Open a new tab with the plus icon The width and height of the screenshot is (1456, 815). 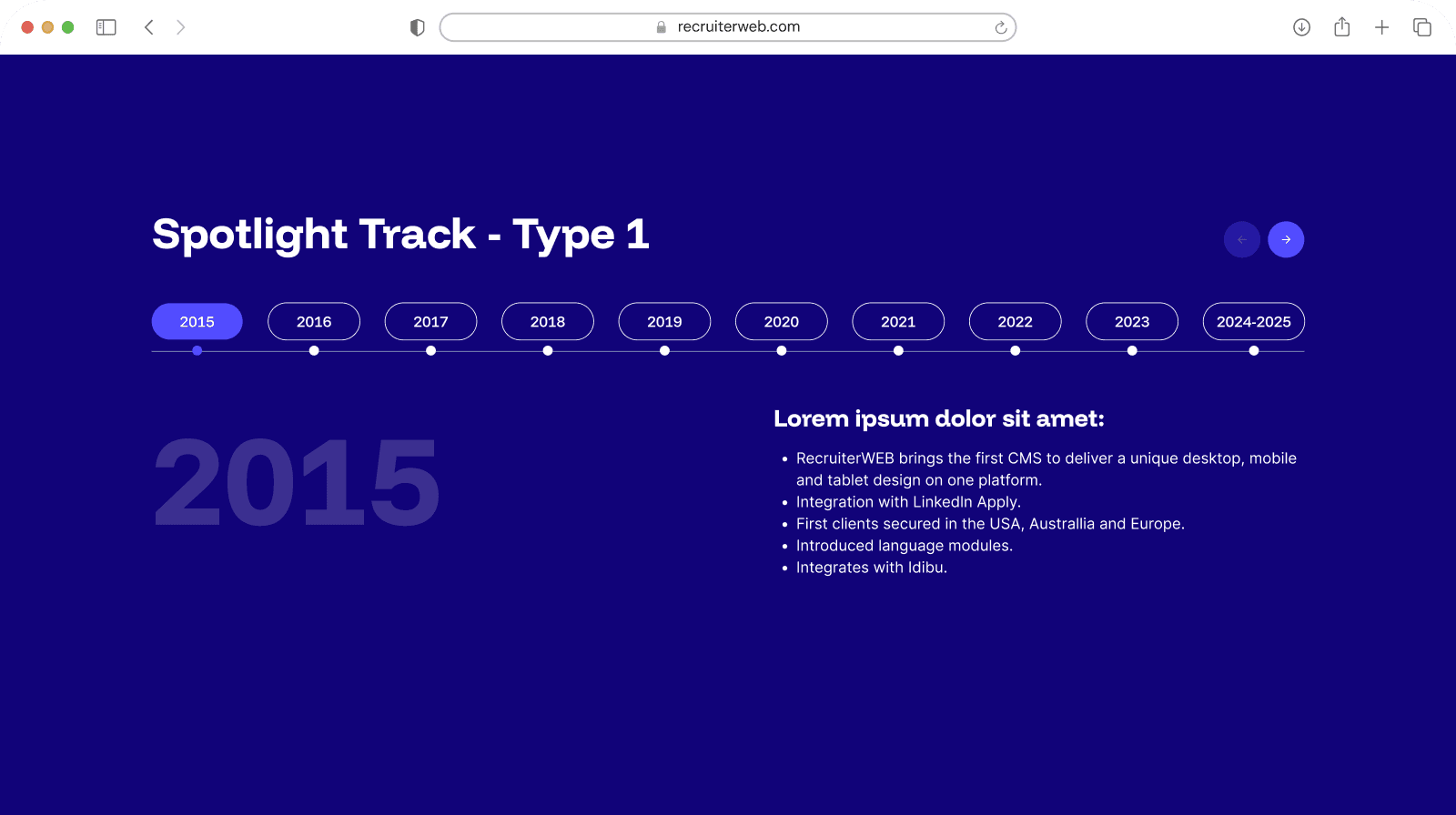pos(1381,27)
